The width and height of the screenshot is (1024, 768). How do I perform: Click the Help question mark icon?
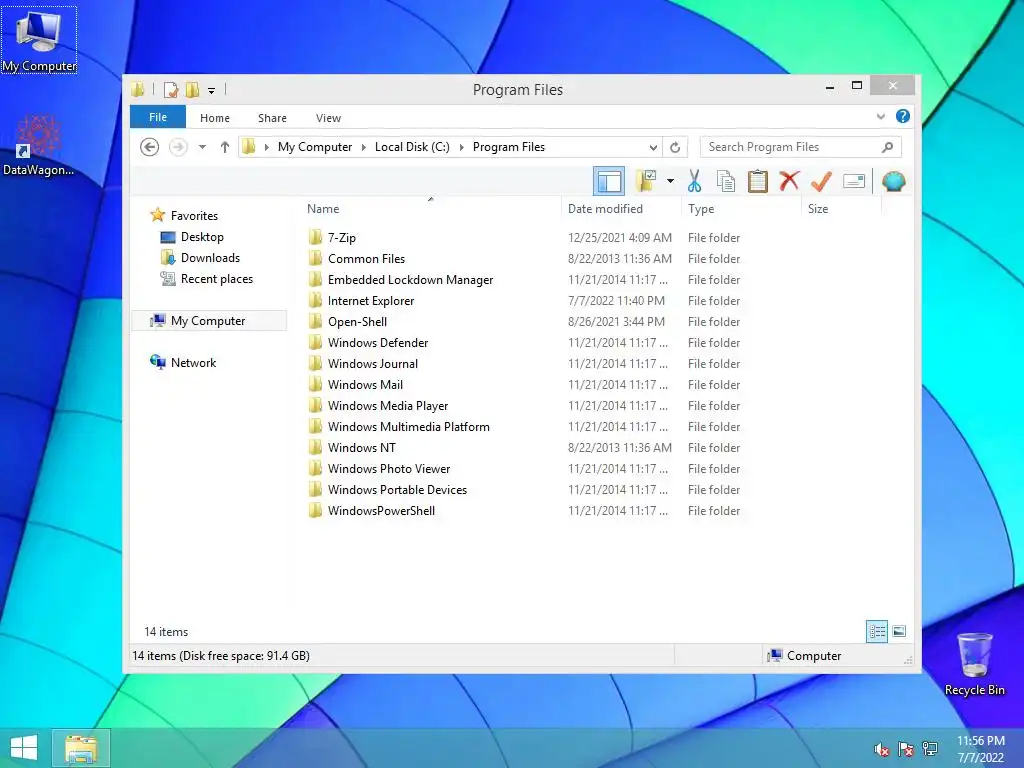[903, 116]
